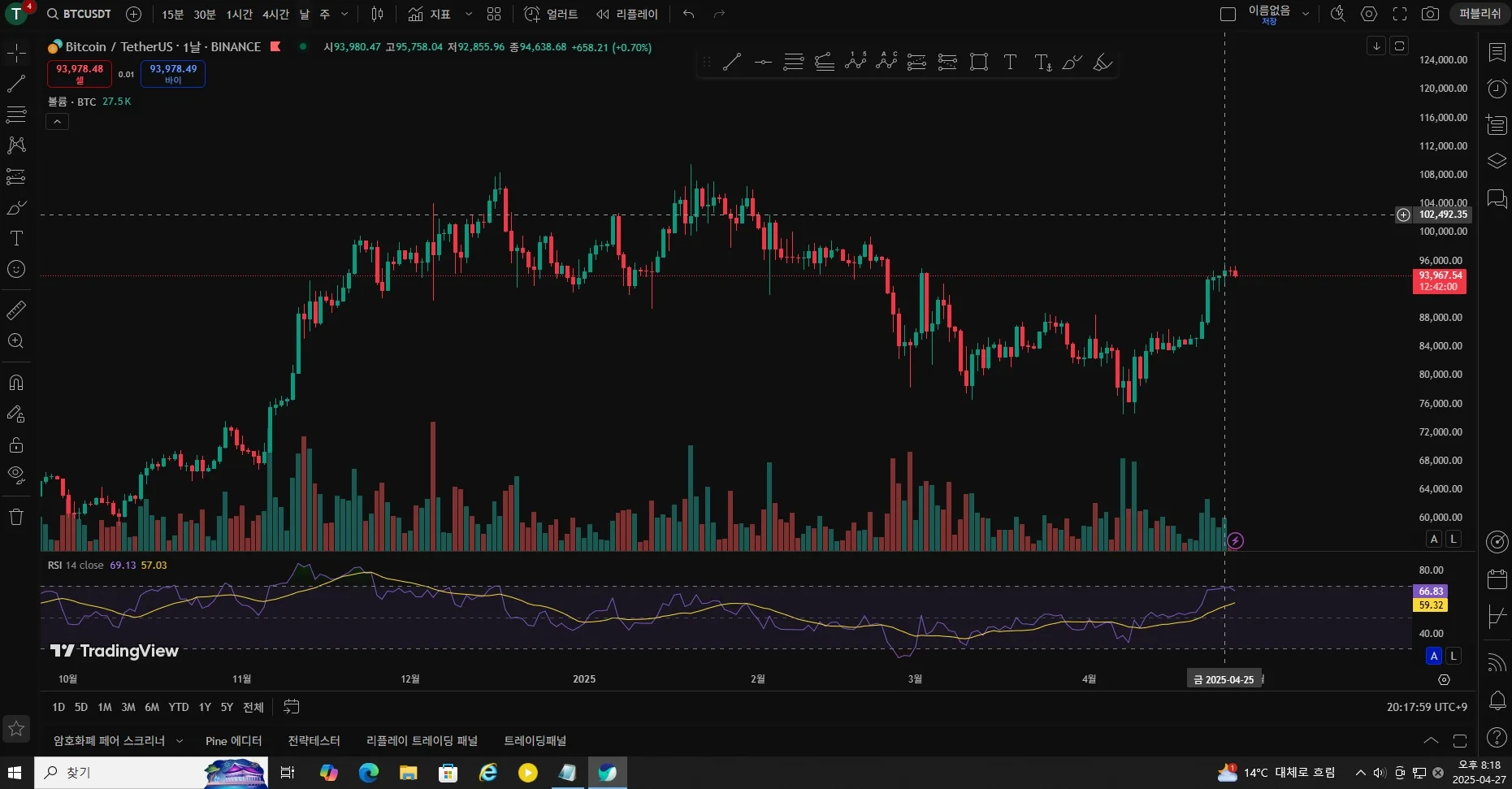Toggle hide all drawings eye icon

pos(16,475)
